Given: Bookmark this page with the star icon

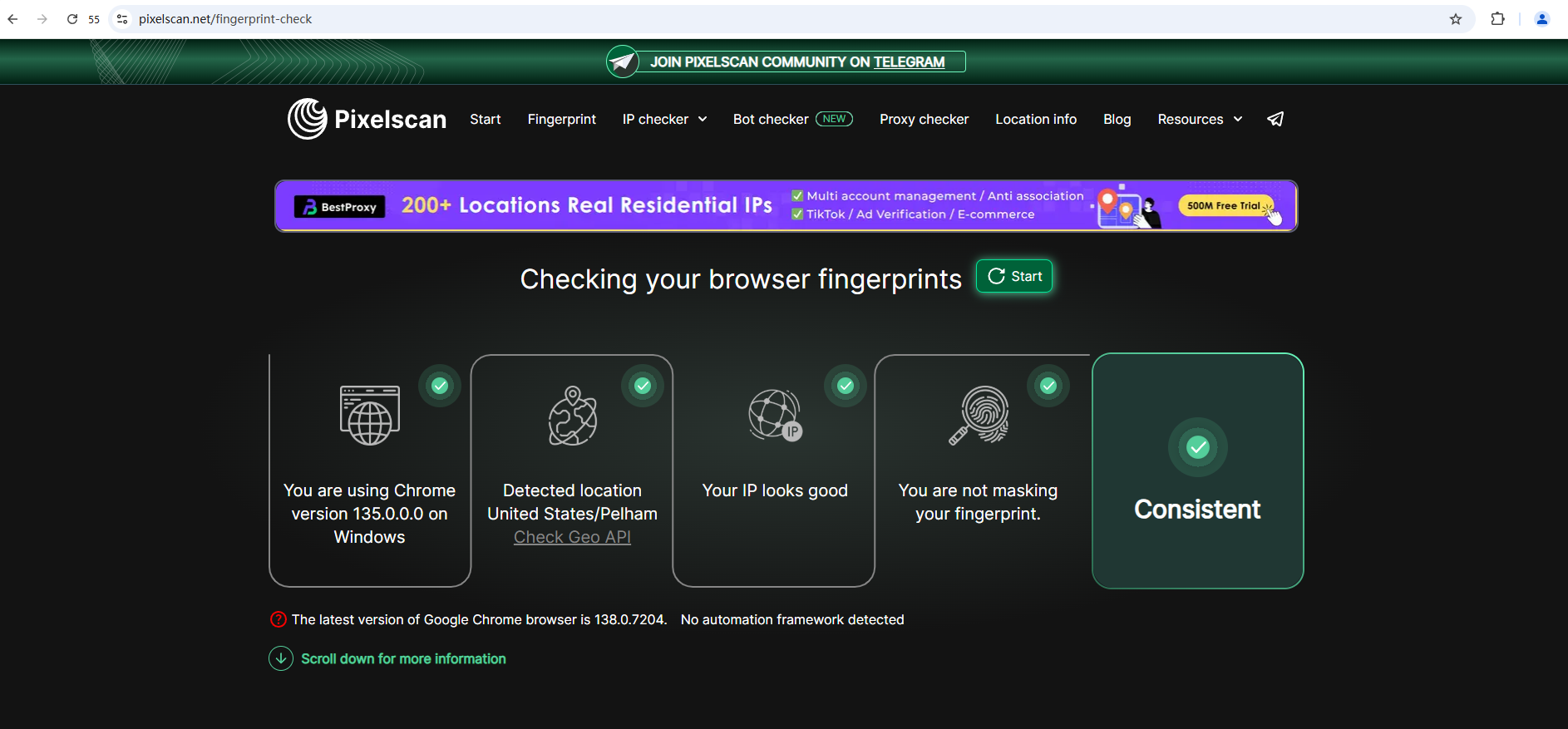Looking at the screenshot, I should click(x=1455, y=19).
